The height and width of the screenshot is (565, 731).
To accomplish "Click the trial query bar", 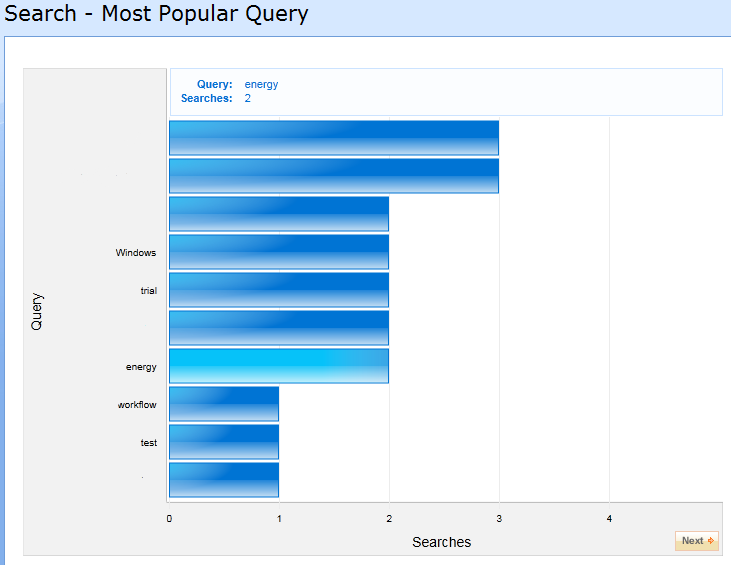I will 279,290.
